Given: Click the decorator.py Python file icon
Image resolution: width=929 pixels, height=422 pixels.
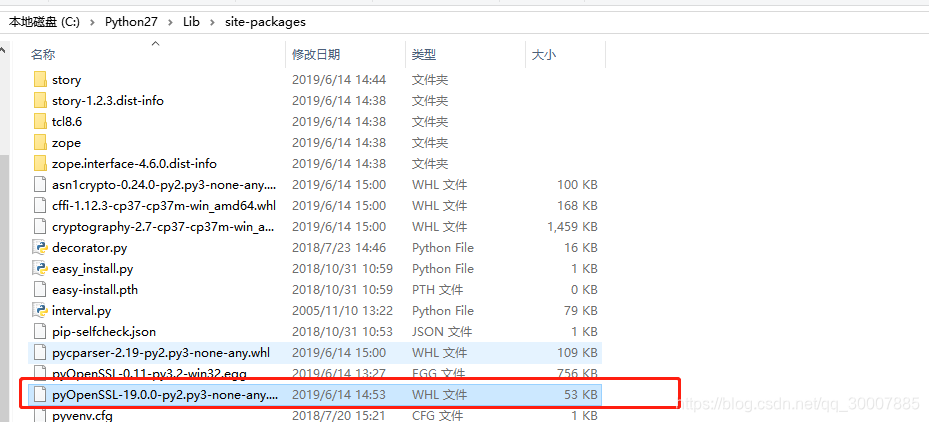Looking at the screenshot, I should point(40,248).
